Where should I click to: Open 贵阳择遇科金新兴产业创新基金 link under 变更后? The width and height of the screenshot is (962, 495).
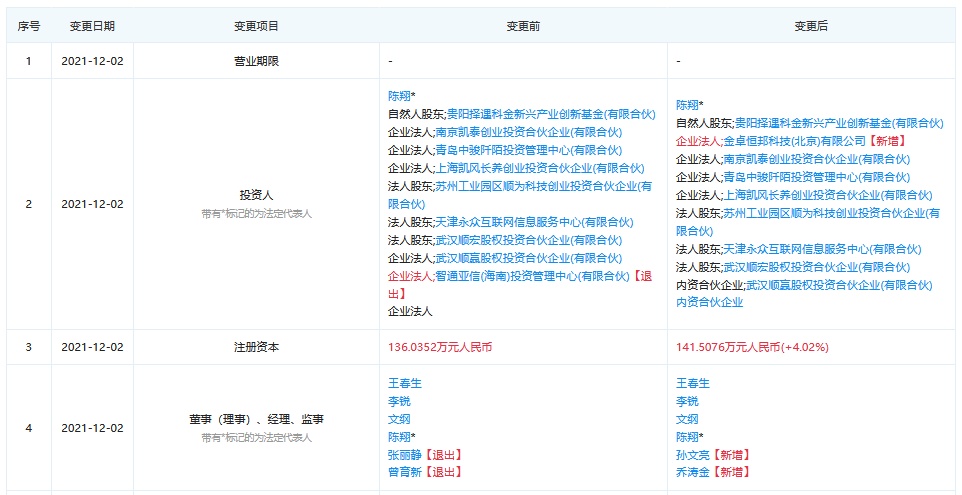(839, 123)
